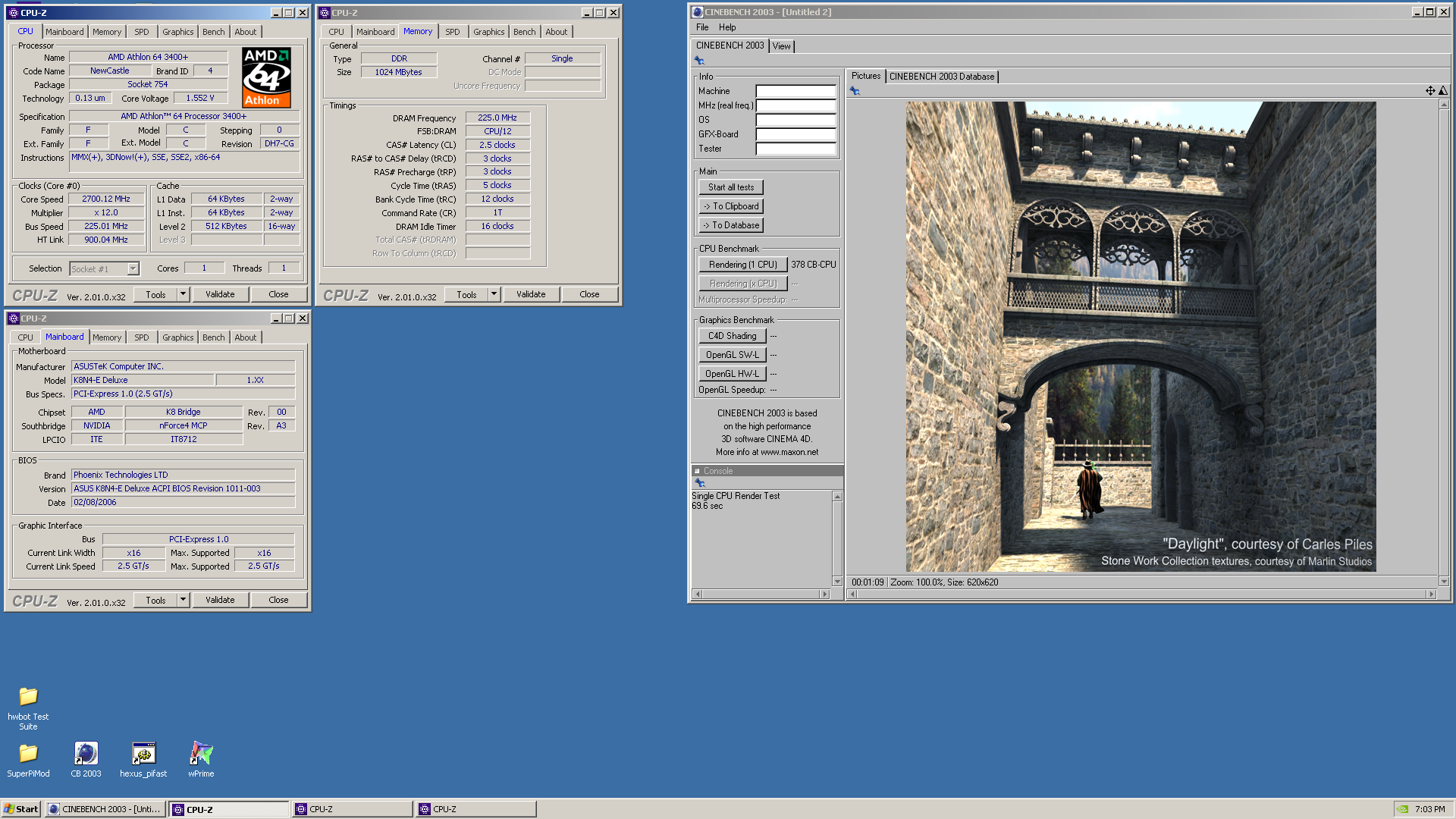Viewport: 1456px width, 819px height.
Task: Open Bench tab in CPU-Z Memory window
Action: [x=524, y=32]
